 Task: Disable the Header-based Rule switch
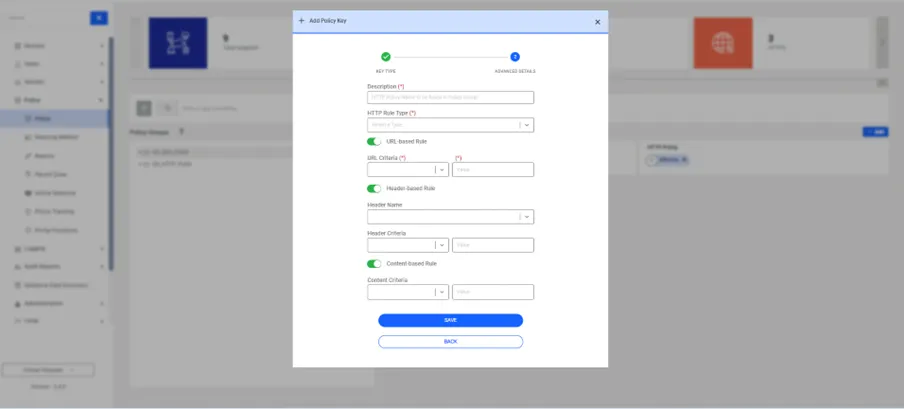(x=374, y=189)
